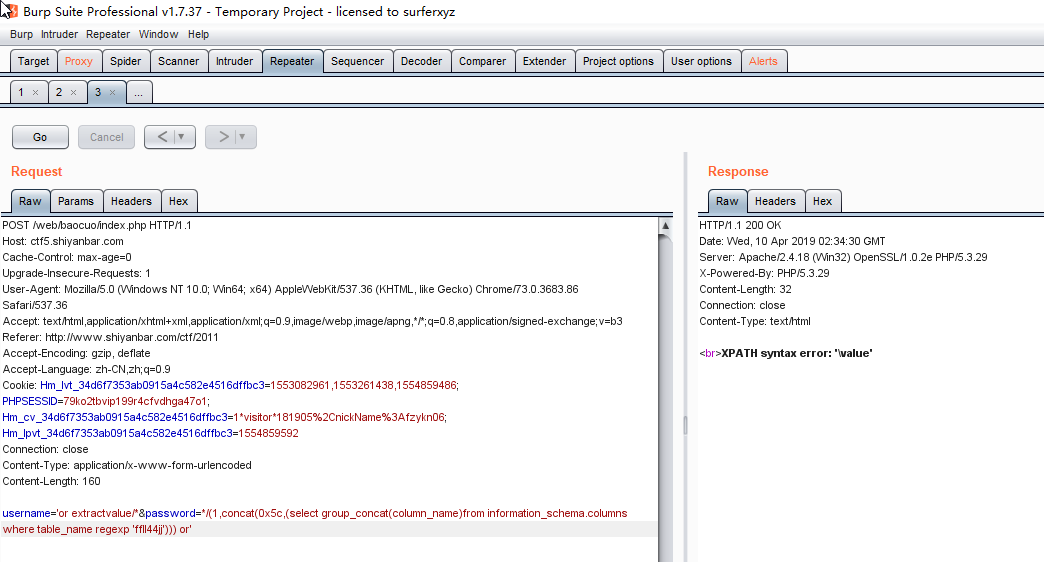Screen dimensions: 1044x562
Task: Click the Cancel button
Action: (x=107, y=137)
